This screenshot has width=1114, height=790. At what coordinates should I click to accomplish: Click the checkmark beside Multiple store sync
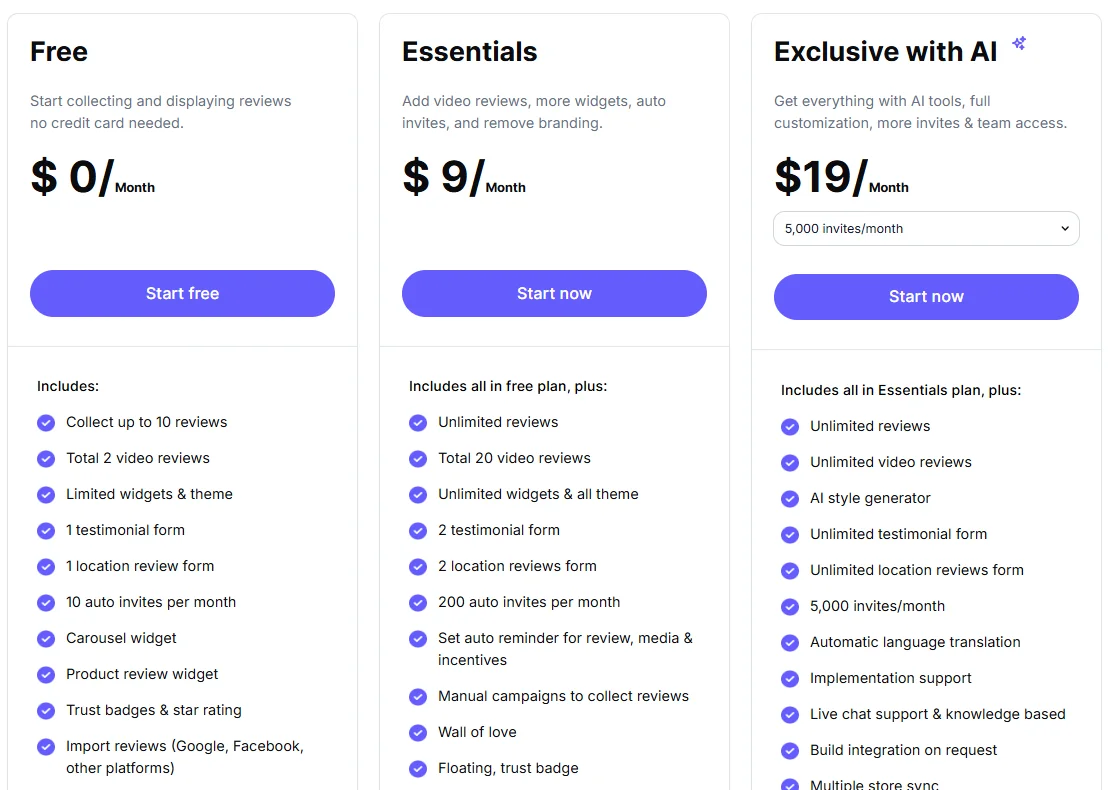coord(790,784)
